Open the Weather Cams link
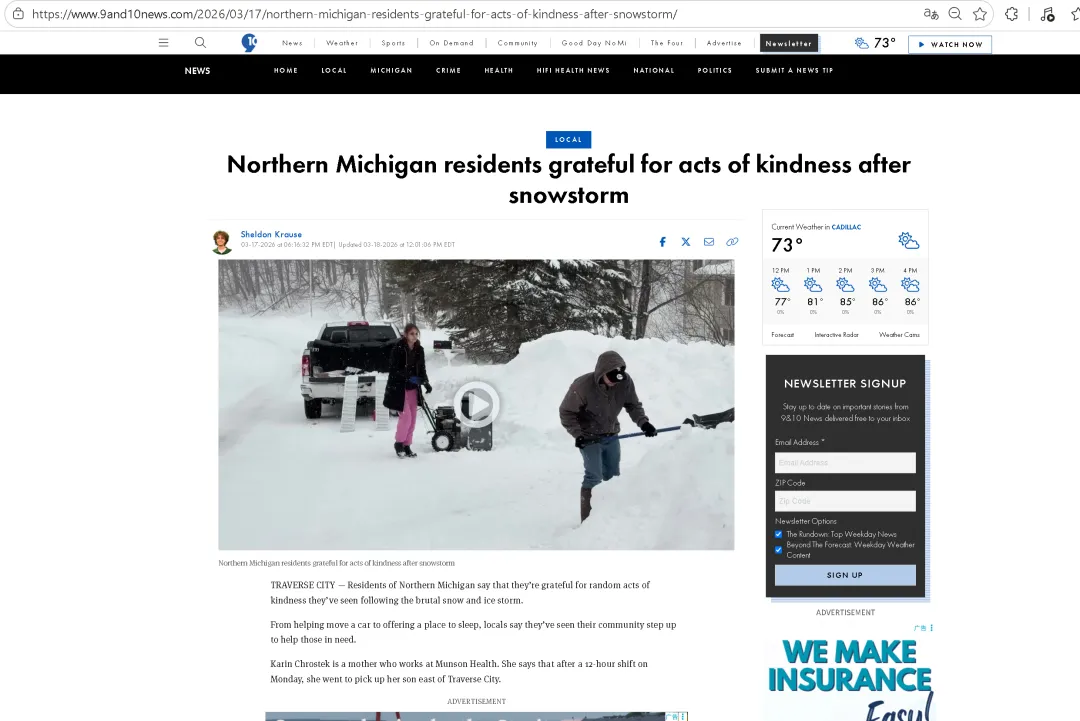1080x721 pixels. click(899, 335)
